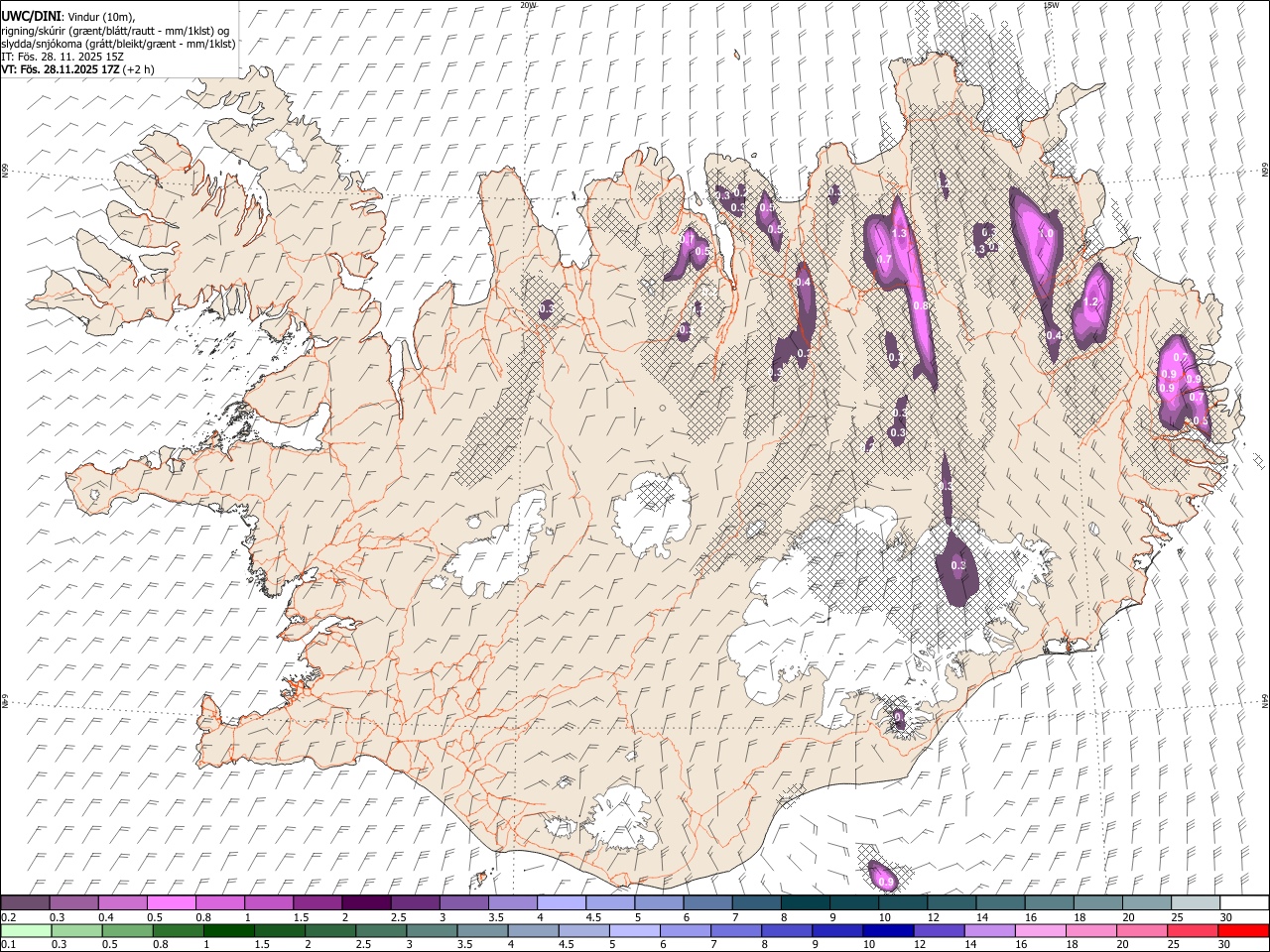
Task: Click the '1.2' snowfall value label
Action: 1092,302
